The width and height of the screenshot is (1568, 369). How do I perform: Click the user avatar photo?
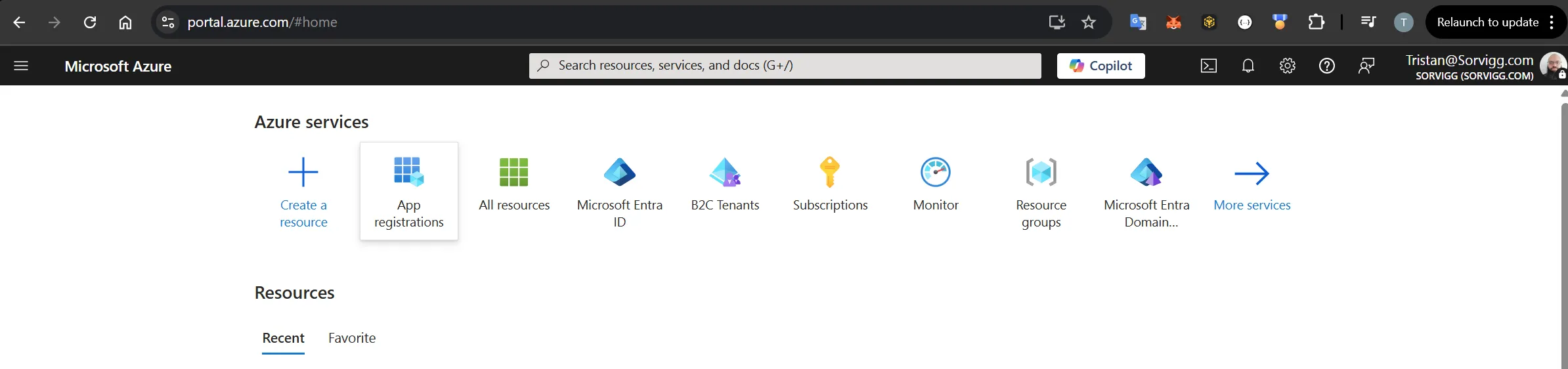[x=1553, y=66]
